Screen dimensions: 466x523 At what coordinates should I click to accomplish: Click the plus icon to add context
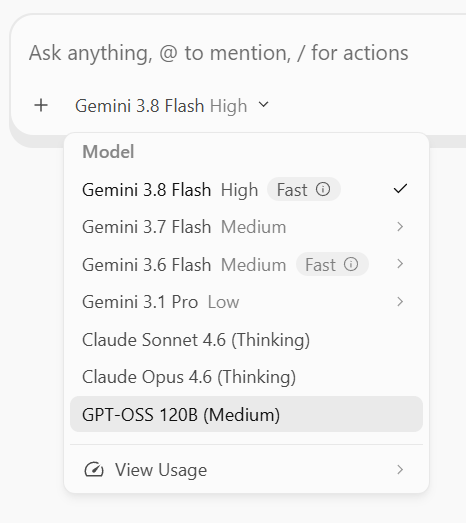pos(41,105)
